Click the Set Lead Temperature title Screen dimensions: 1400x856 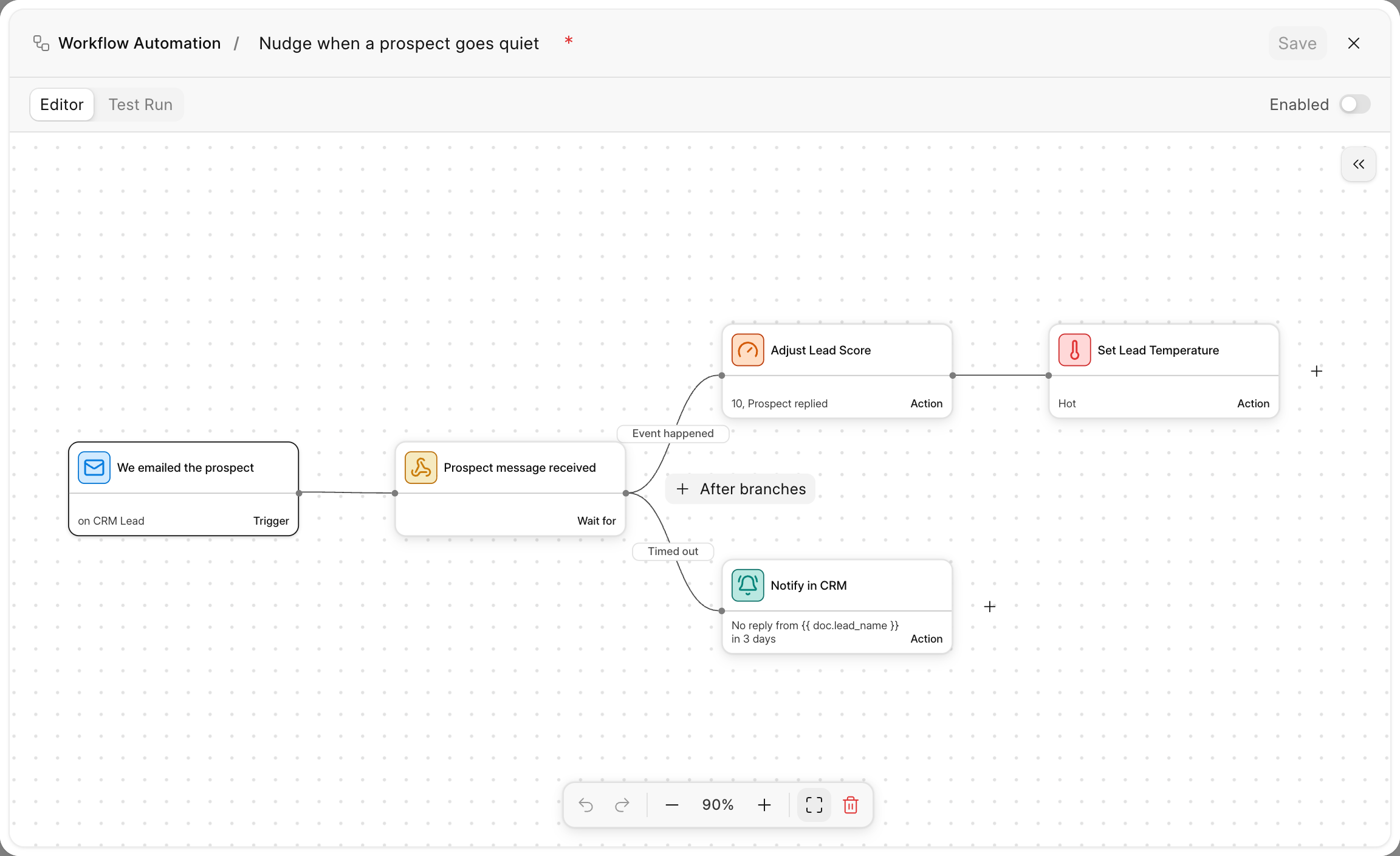tap(1158, 350)
